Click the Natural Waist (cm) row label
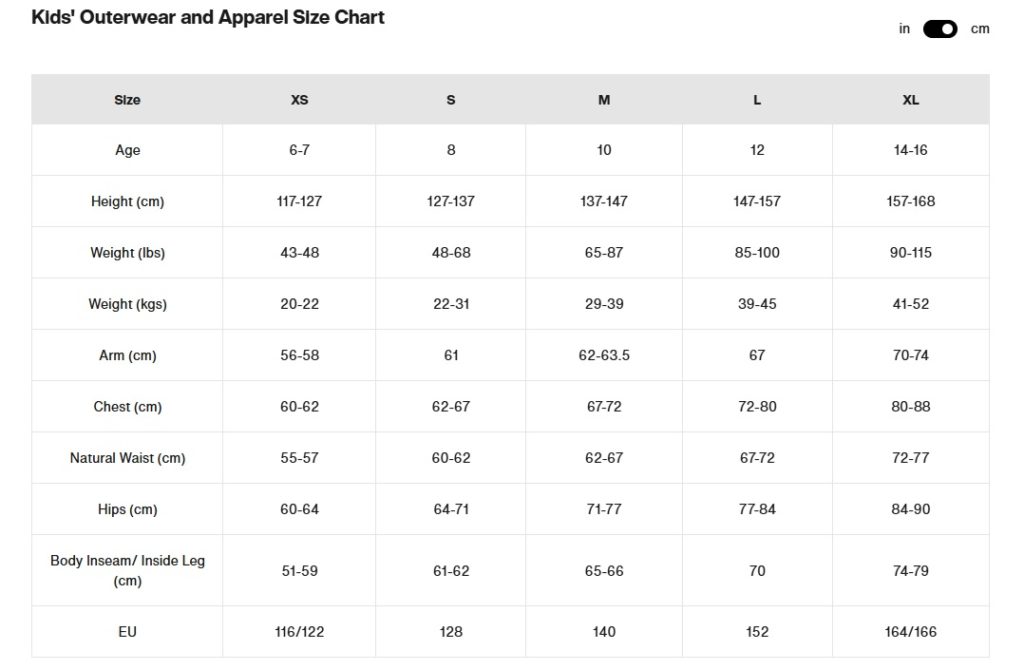The image size is (1024, 670). [x=127, y=458]
